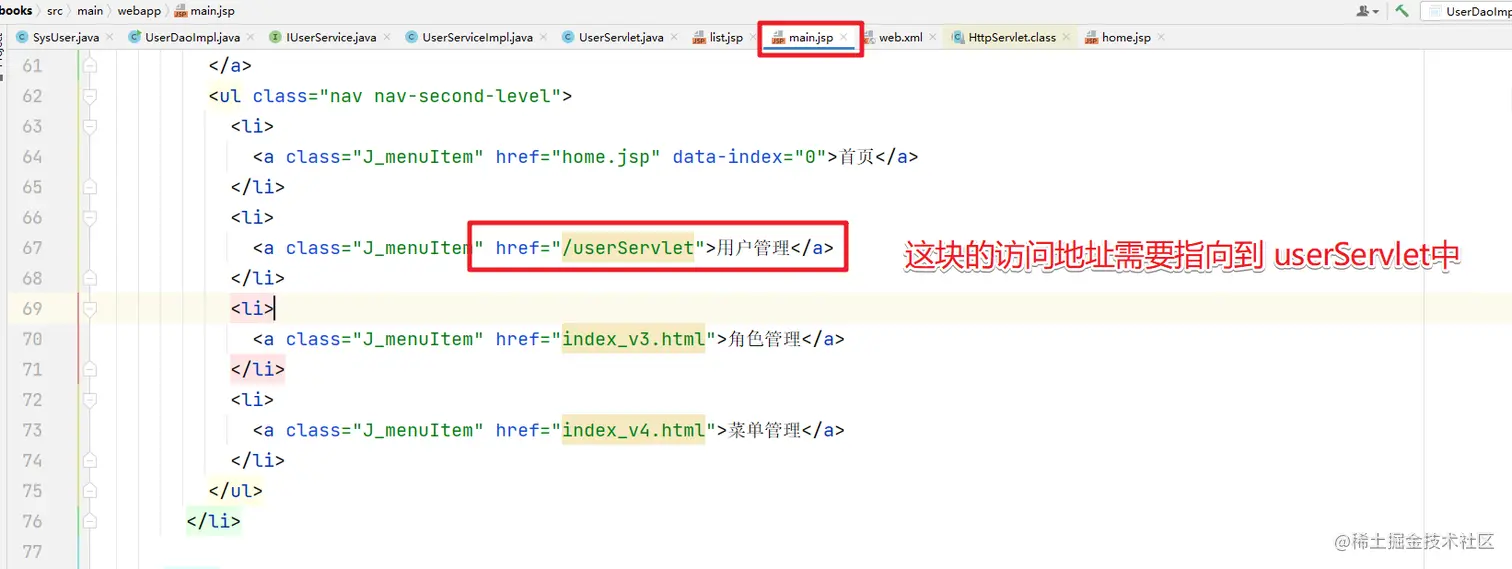This screenshot has height=569, width=1512.
Task: Click line number 70 in the gutter
Action: [x=32, y=339]
